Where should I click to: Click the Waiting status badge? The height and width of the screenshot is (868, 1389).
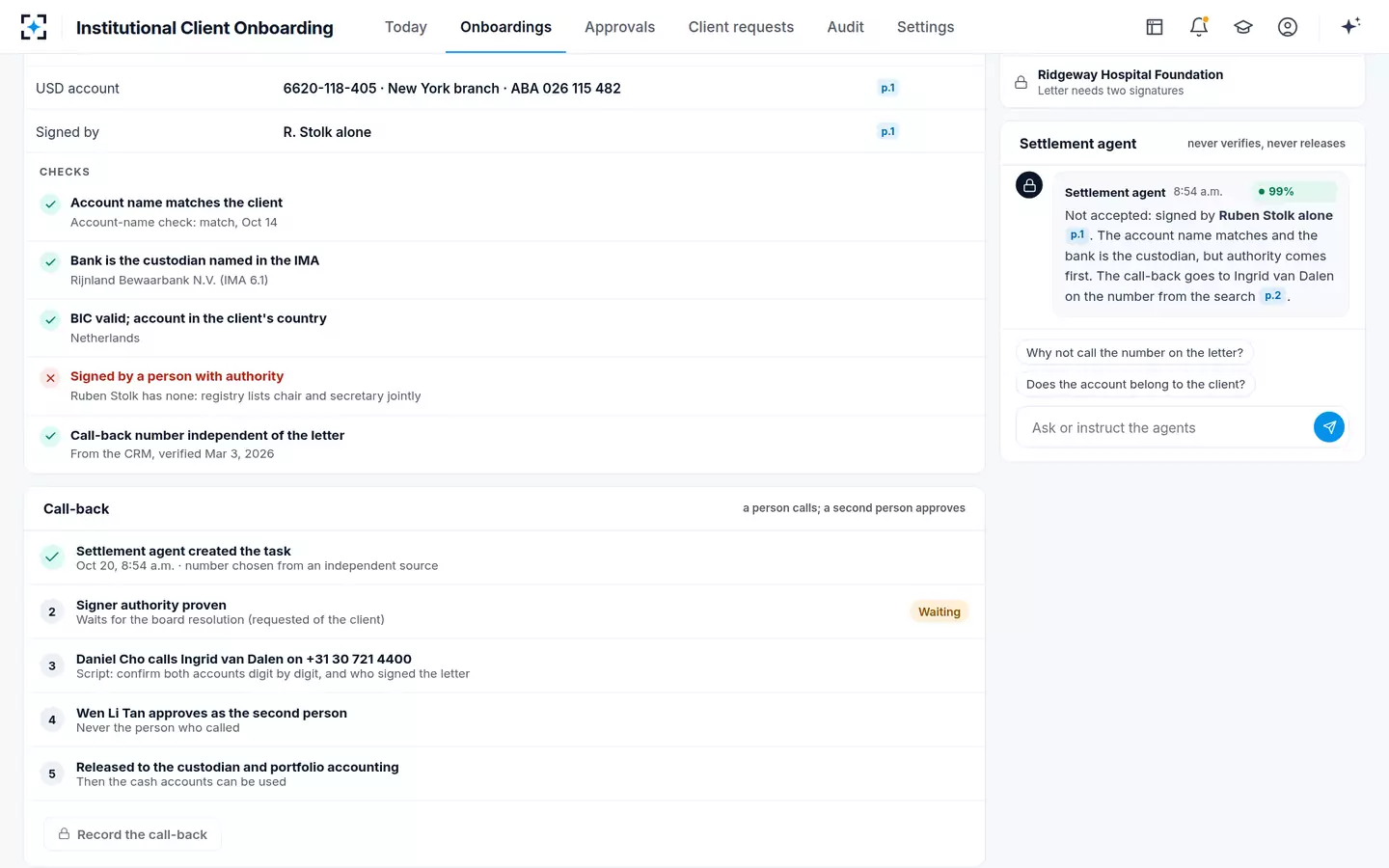[x=939, y=611]
